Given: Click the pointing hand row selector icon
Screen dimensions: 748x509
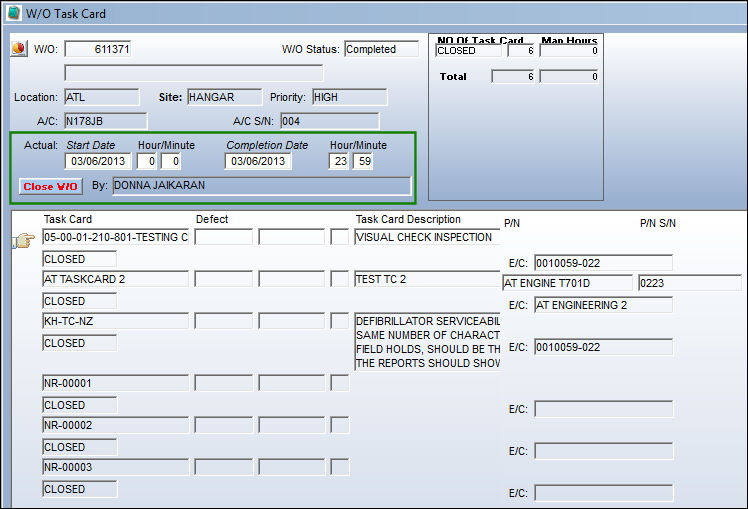Looking at the screenshot, I should 23,239.
